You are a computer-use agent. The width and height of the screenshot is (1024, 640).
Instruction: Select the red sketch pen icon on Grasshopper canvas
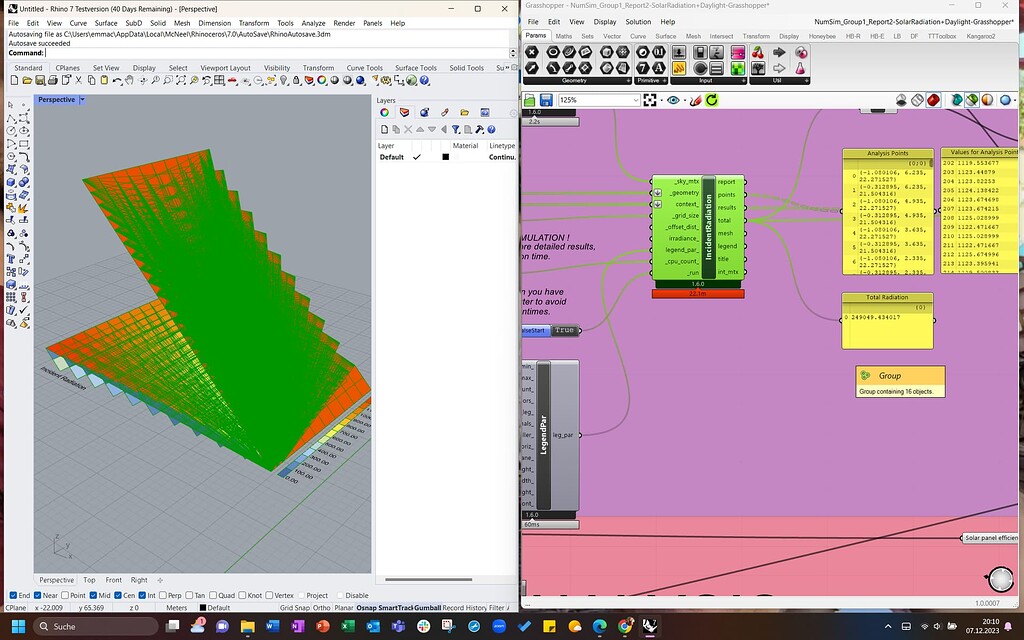click(696, 99)
